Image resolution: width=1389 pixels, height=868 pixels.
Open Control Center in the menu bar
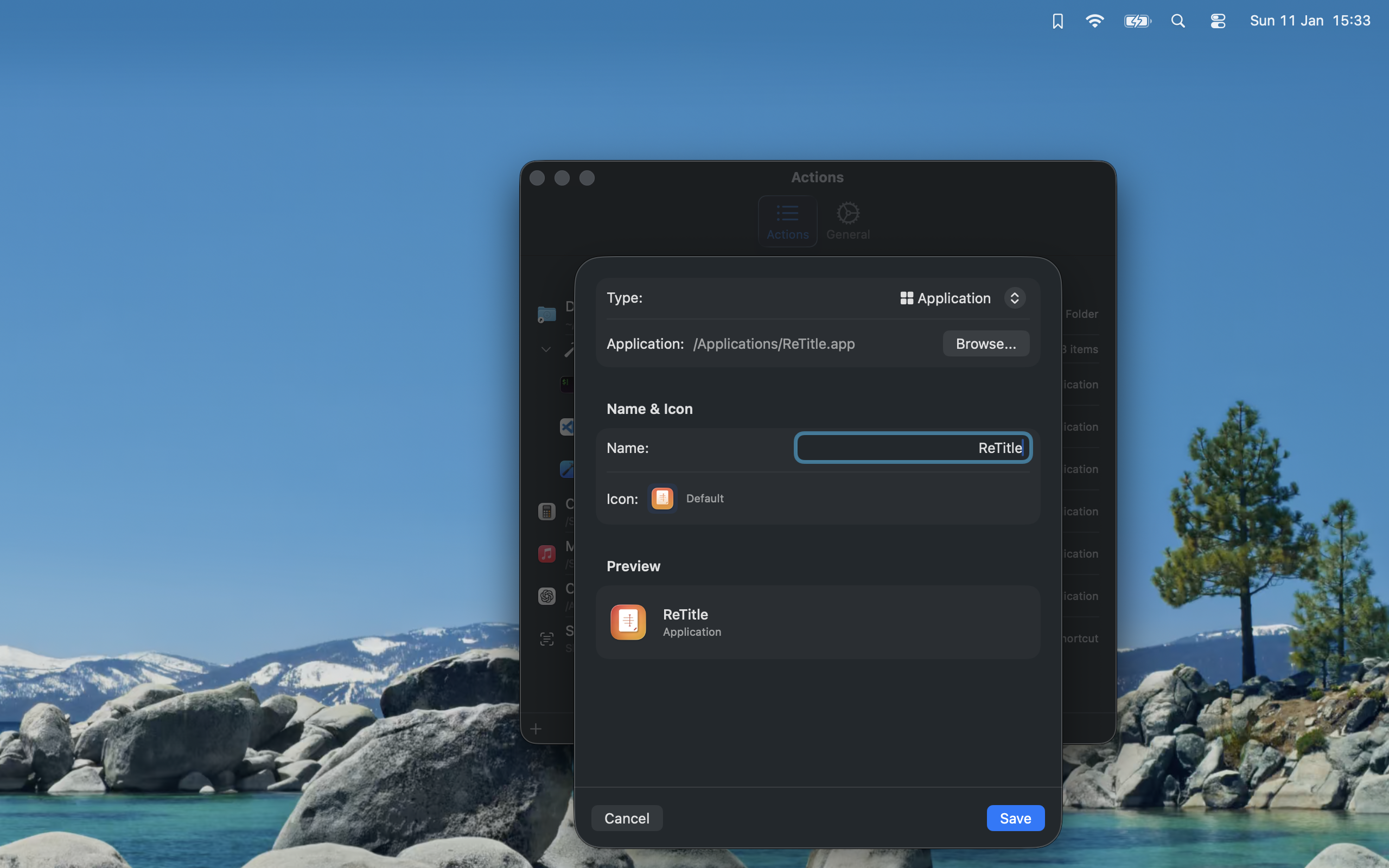(x=1218, y=21)
